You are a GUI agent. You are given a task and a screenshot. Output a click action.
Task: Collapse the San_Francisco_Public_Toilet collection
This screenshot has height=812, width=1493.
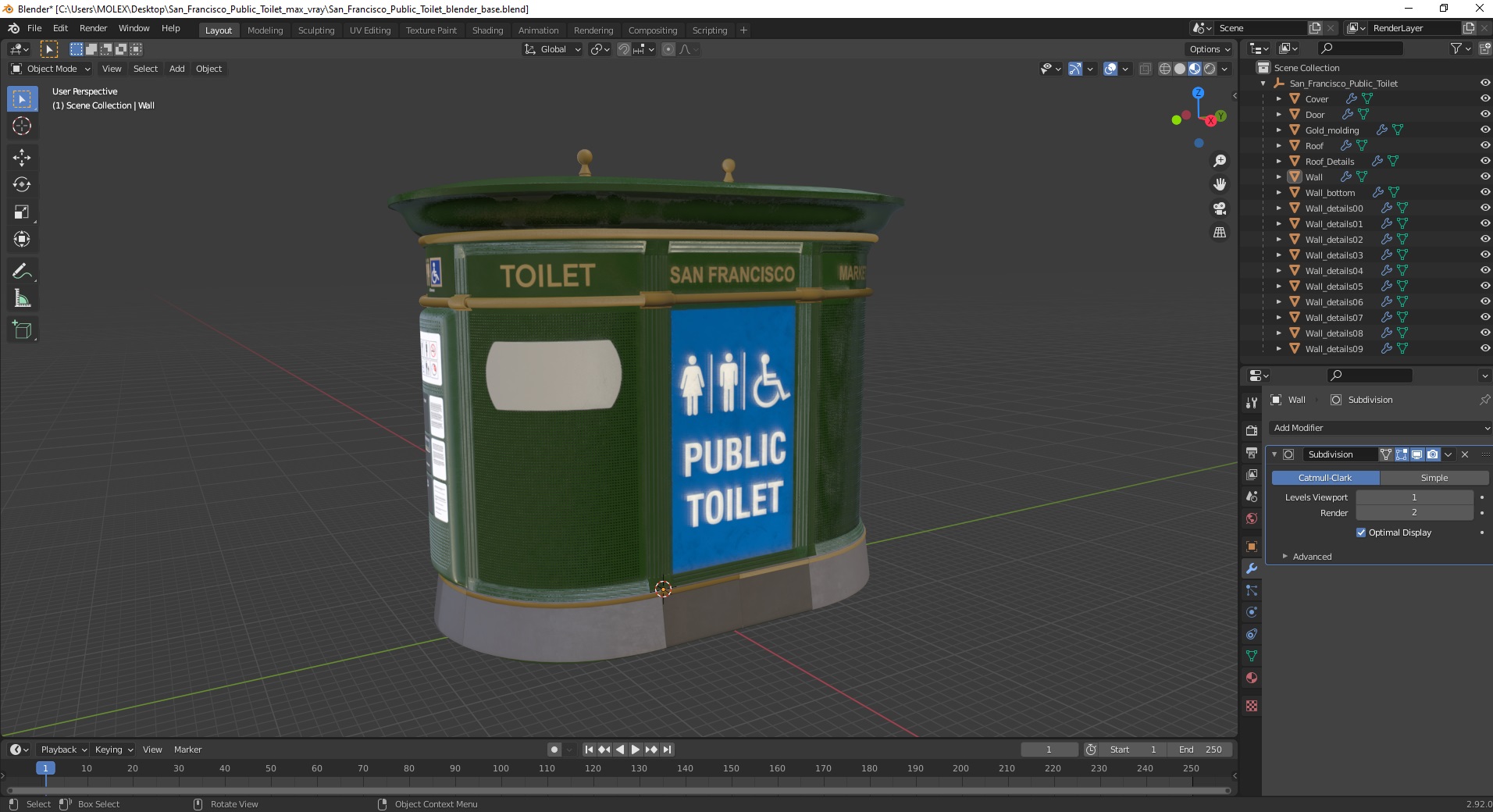click(1263, 84)
